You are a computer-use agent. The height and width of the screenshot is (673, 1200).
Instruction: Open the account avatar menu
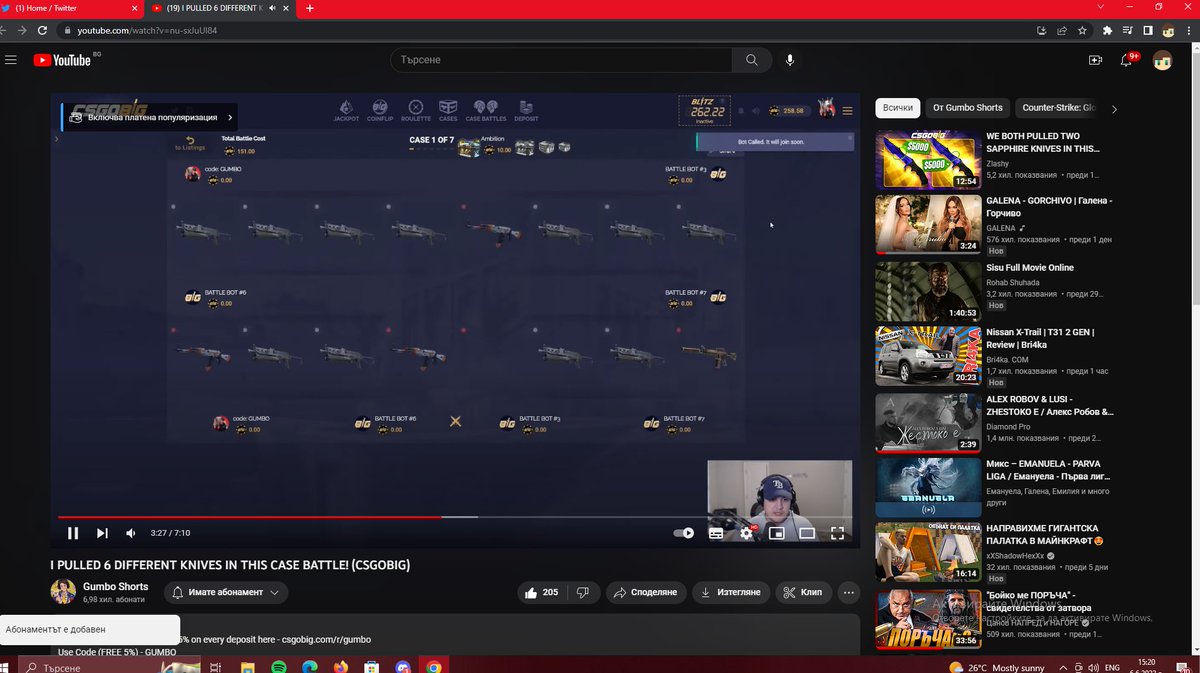pos(1162,60)
